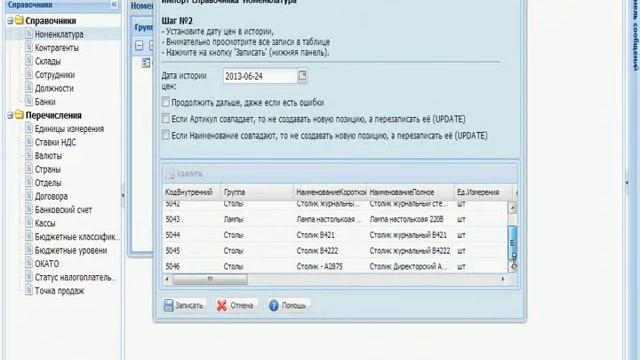Select Договора item
Screen dimensions: 640x360
tap(51, 196)
